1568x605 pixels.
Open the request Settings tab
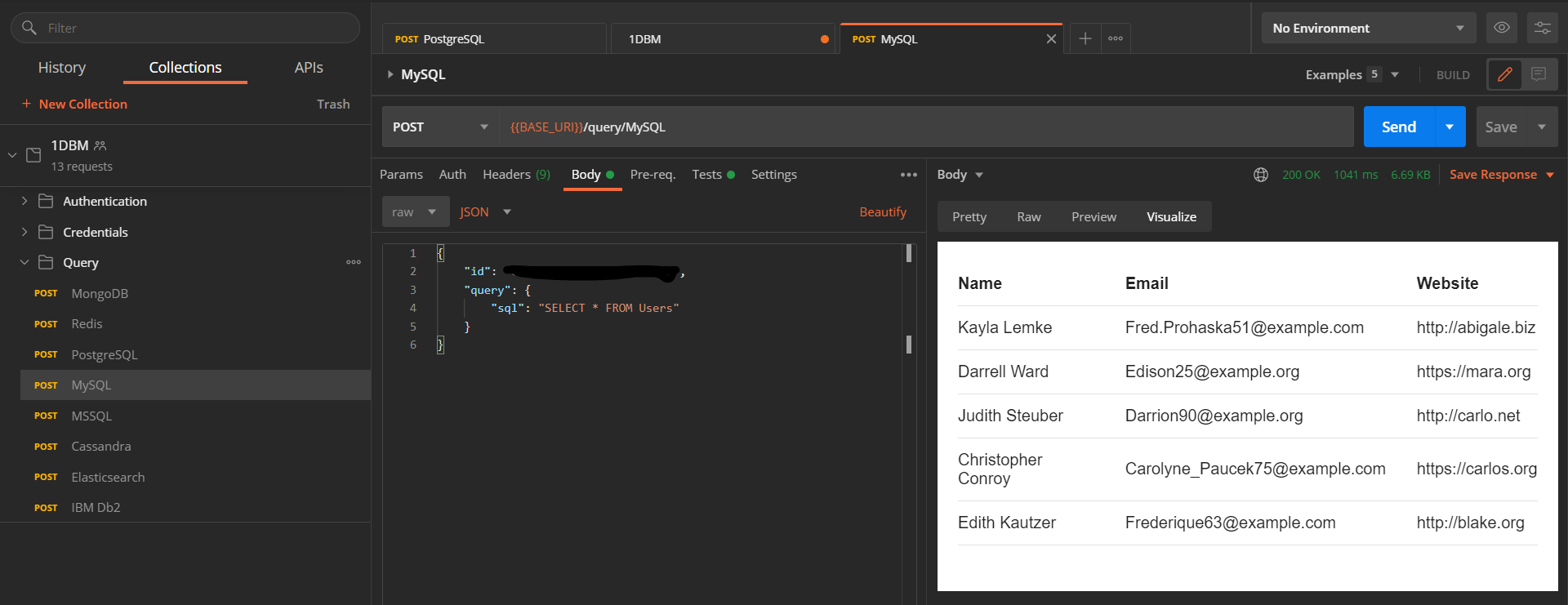(773, 175)
